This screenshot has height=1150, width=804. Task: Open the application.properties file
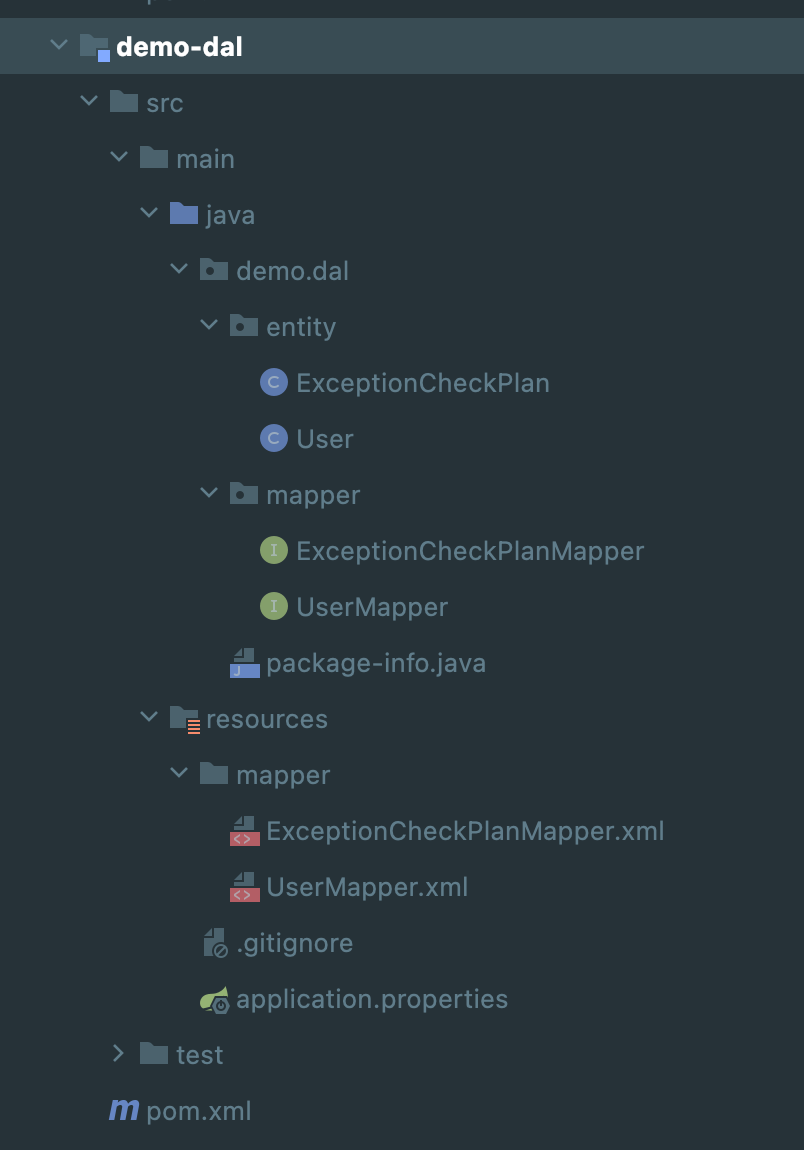tap(370, 998)
